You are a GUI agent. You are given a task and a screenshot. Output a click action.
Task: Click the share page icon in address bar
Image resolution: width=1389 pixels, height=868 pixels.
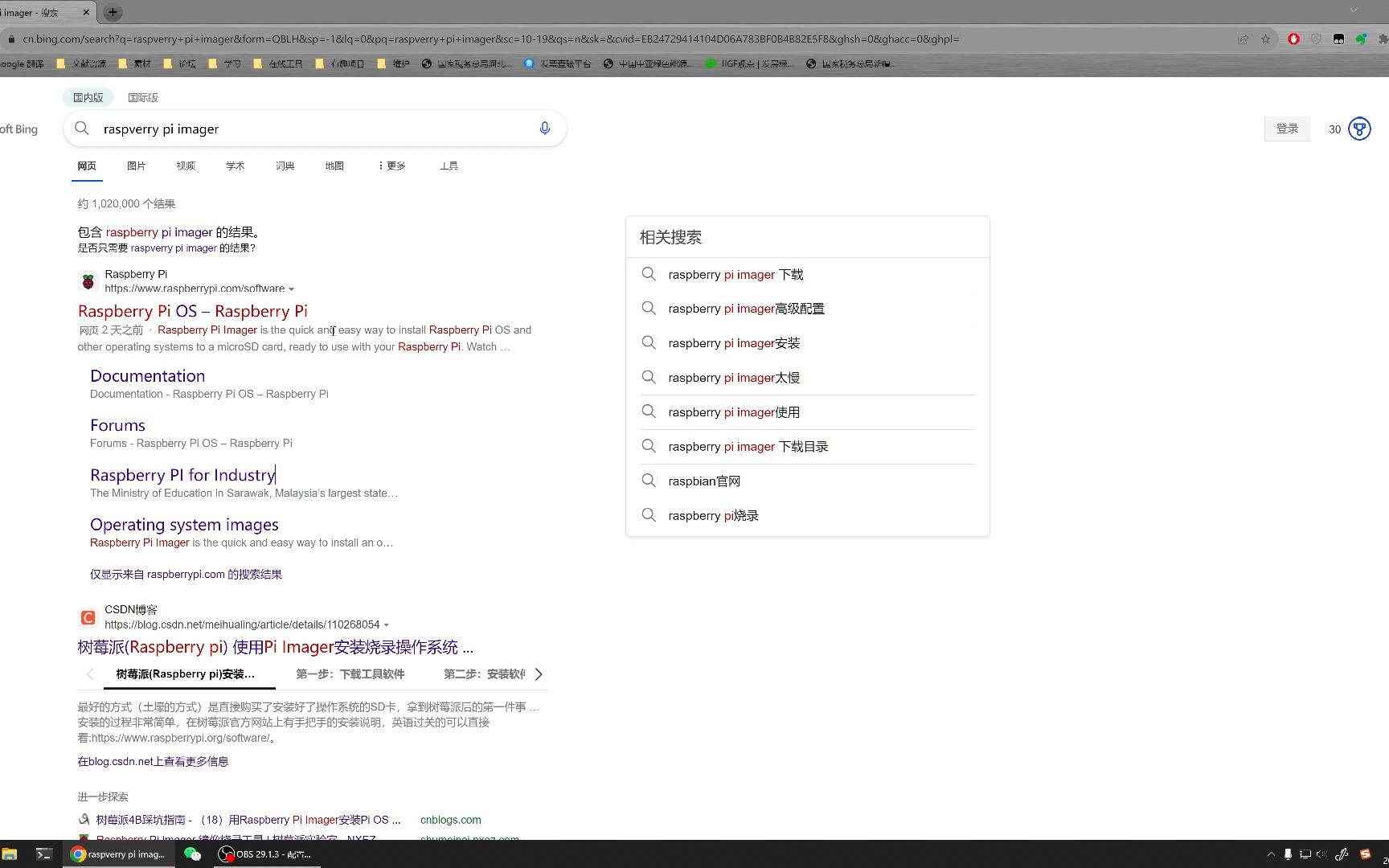[1243, 39]
